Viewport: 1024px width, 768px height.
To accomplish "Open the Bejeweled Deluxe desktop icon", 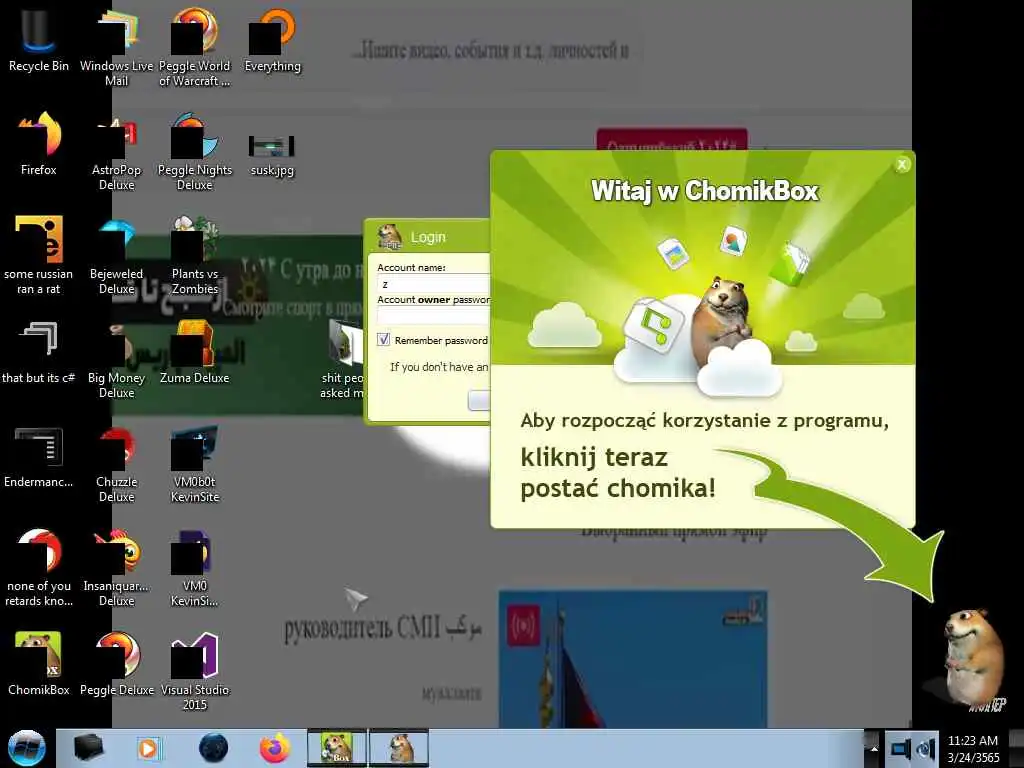I will pos(116,256).
